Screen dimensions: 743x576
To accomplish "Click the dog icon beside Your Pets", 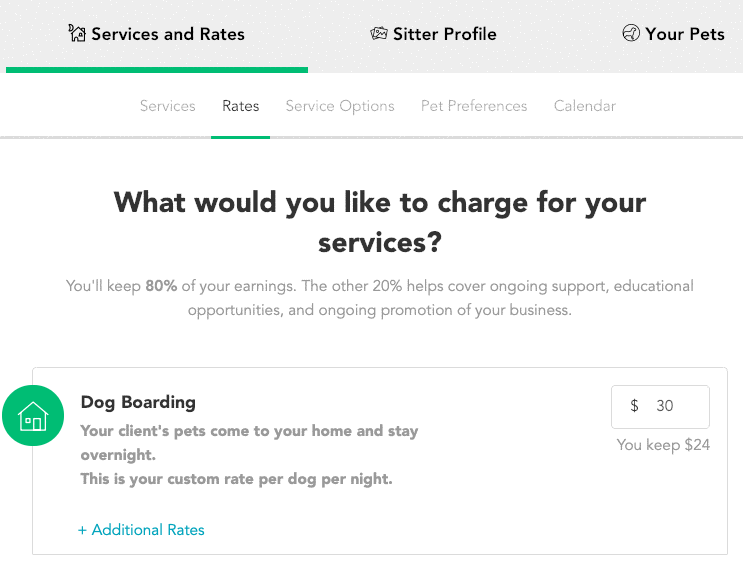I will click(x=631, y=33).
